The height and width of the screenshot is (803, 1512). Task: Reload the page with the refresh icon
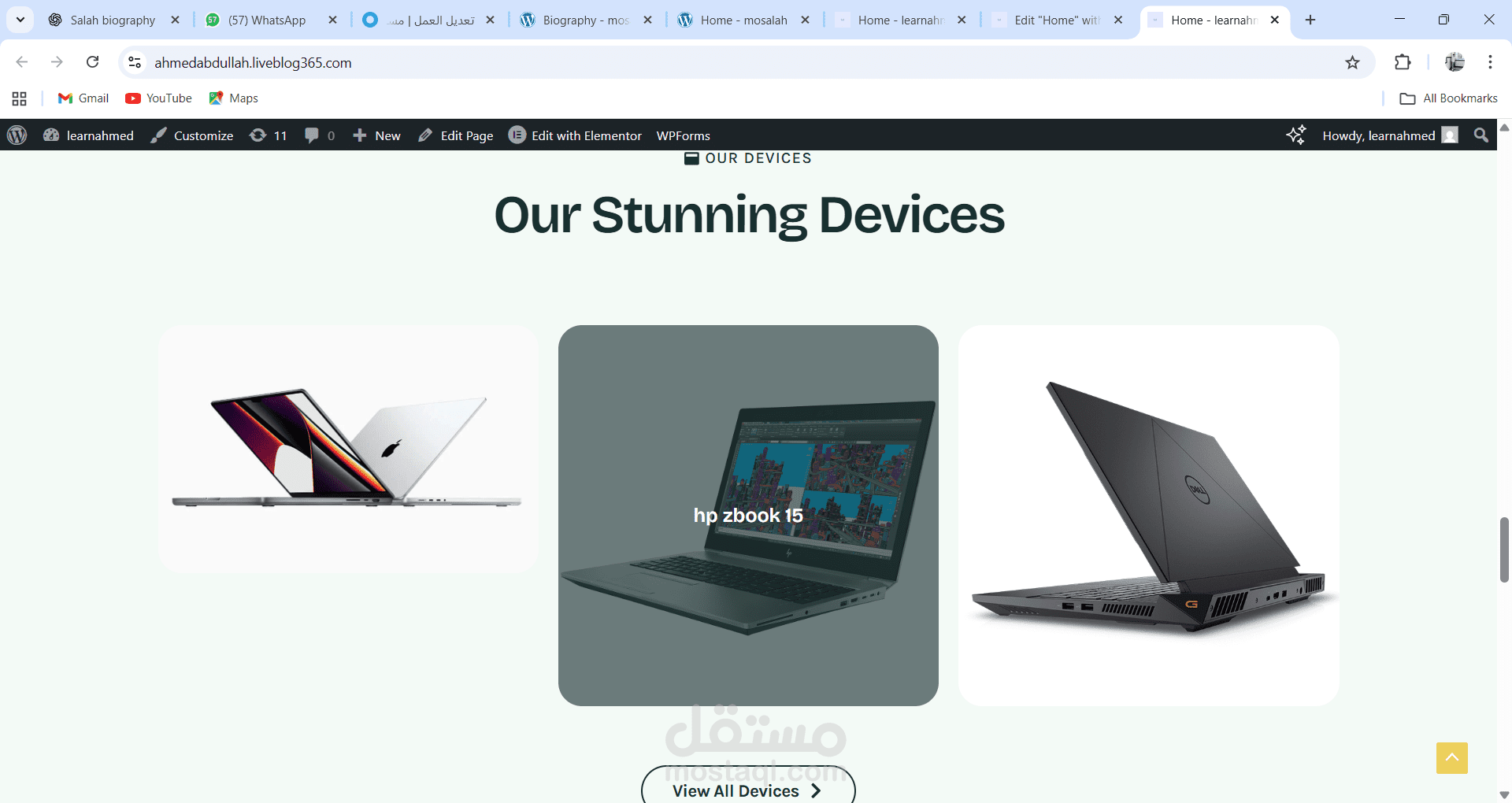point(92,62)
